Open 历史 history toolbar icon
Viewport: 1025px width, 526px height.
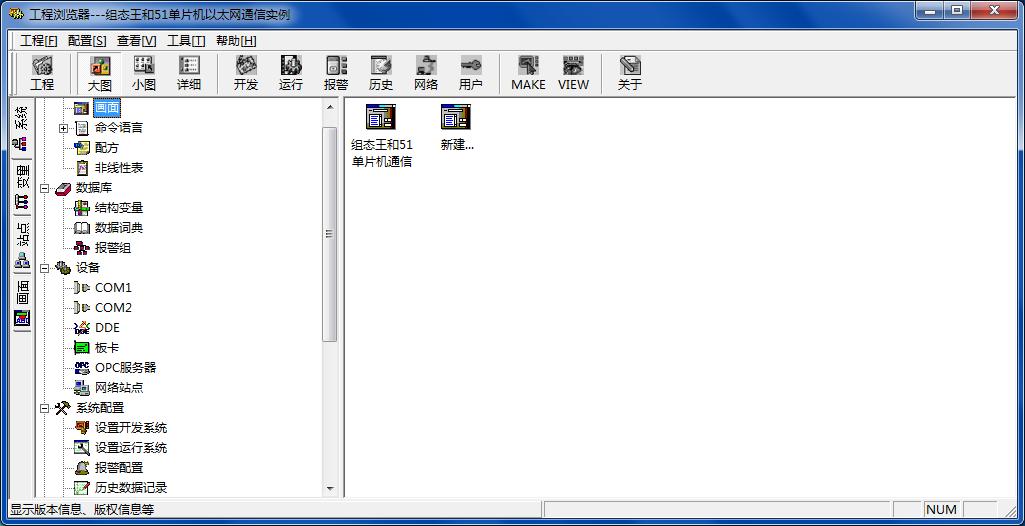[381, 73]
